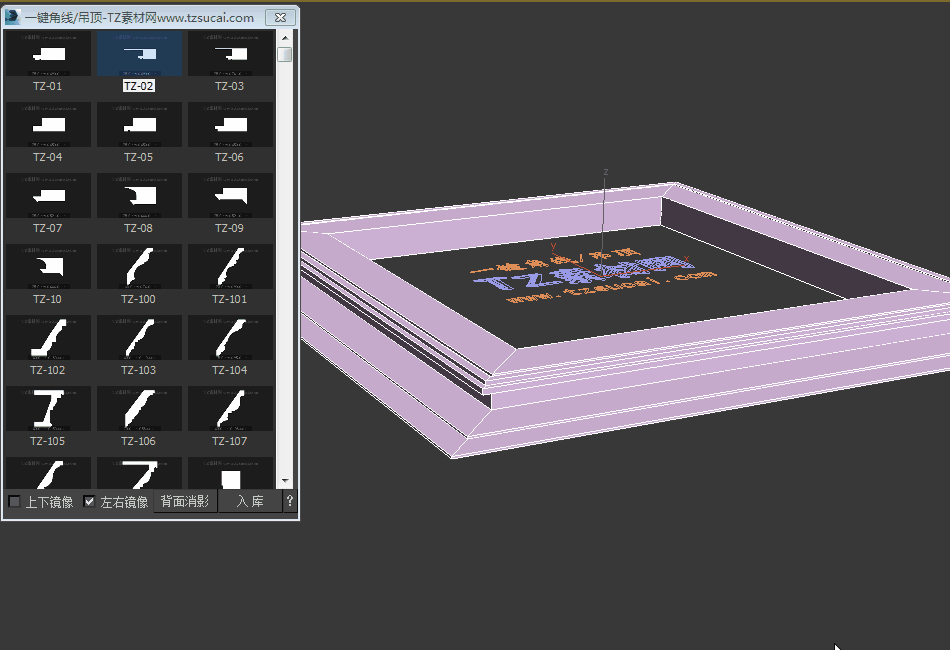Pick the TZ-105 profile thumbnail
This screenshot has width=950, height=650.
48,408
